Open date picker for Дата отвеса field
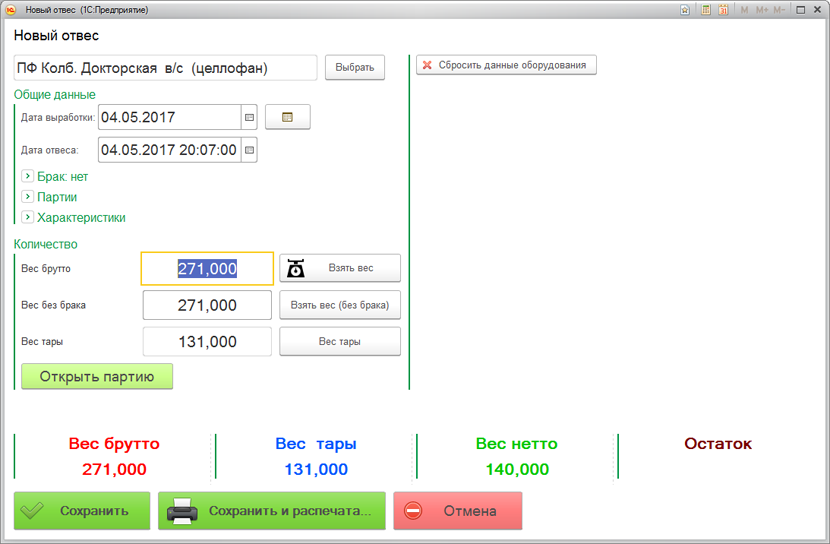The height and width of the screenshot is (544, 830). pyautogui.click(x=250, y=151)
